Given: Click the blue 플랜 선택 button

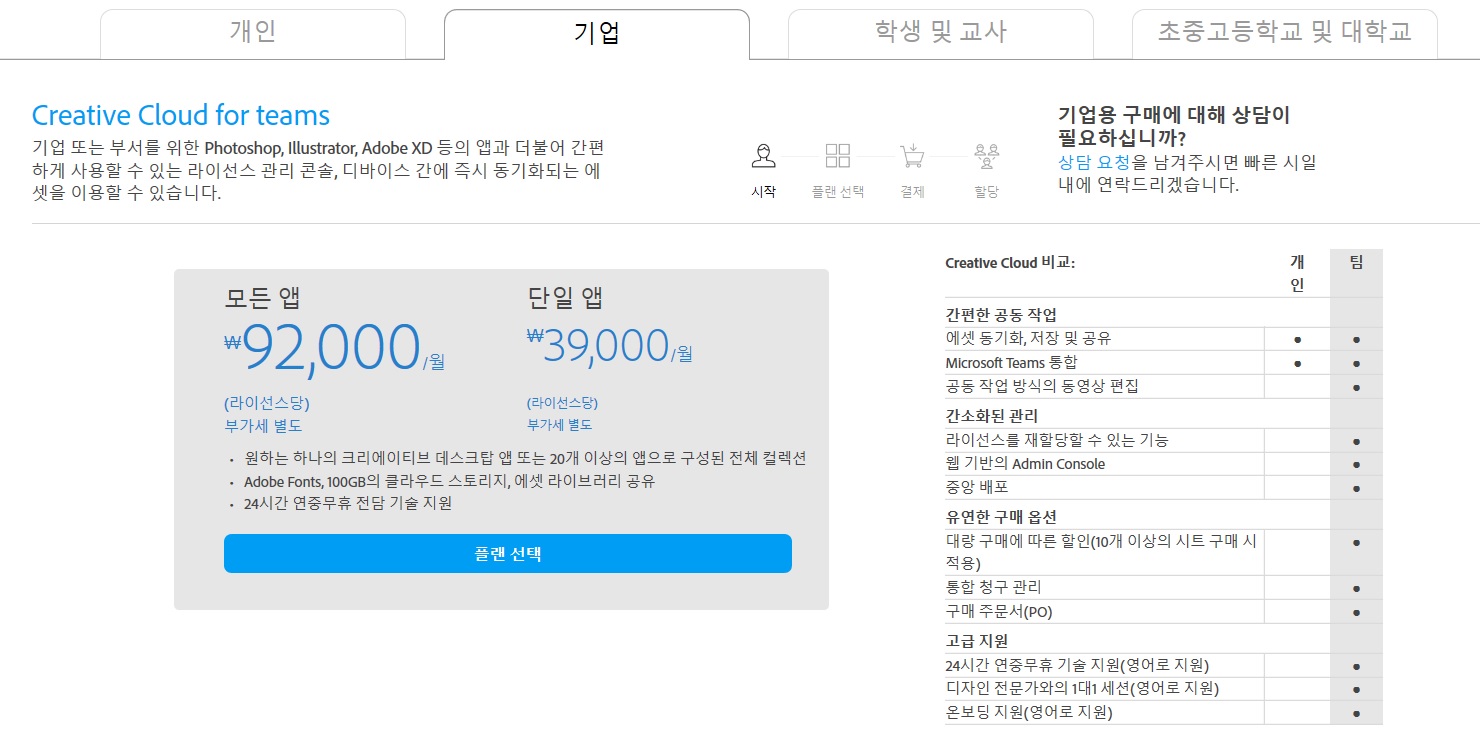Looking at the screenshot, I should click(x=508, y=554).
